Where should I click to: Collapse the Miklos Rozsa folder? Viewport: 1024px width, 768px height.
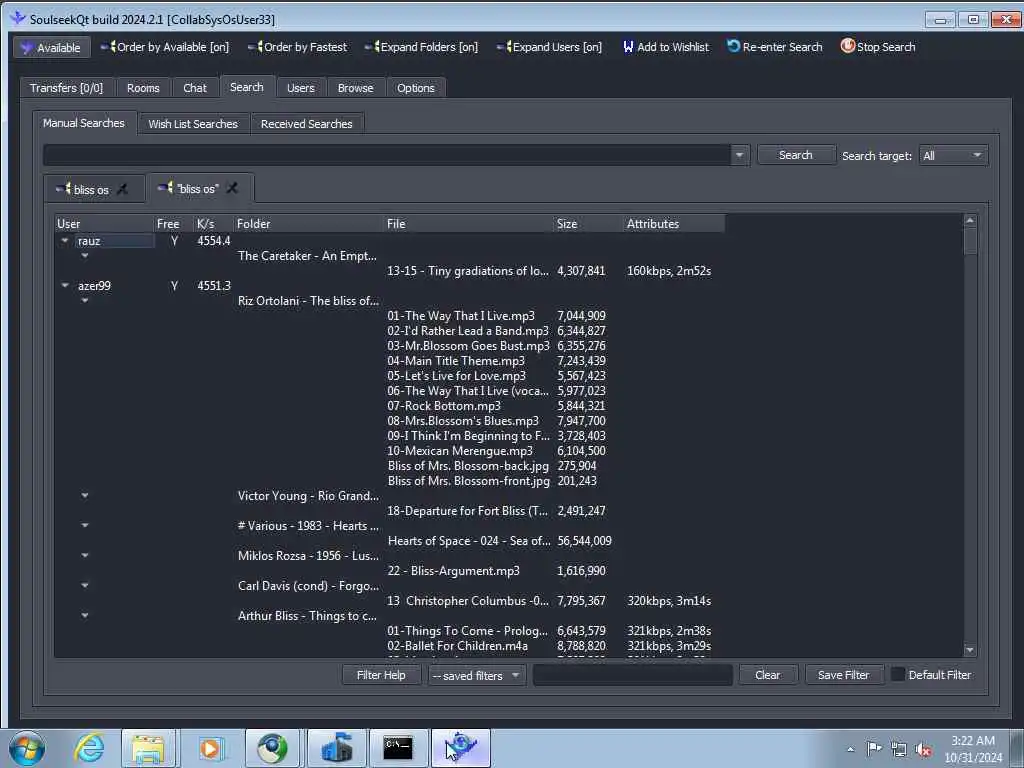(85, 556)
